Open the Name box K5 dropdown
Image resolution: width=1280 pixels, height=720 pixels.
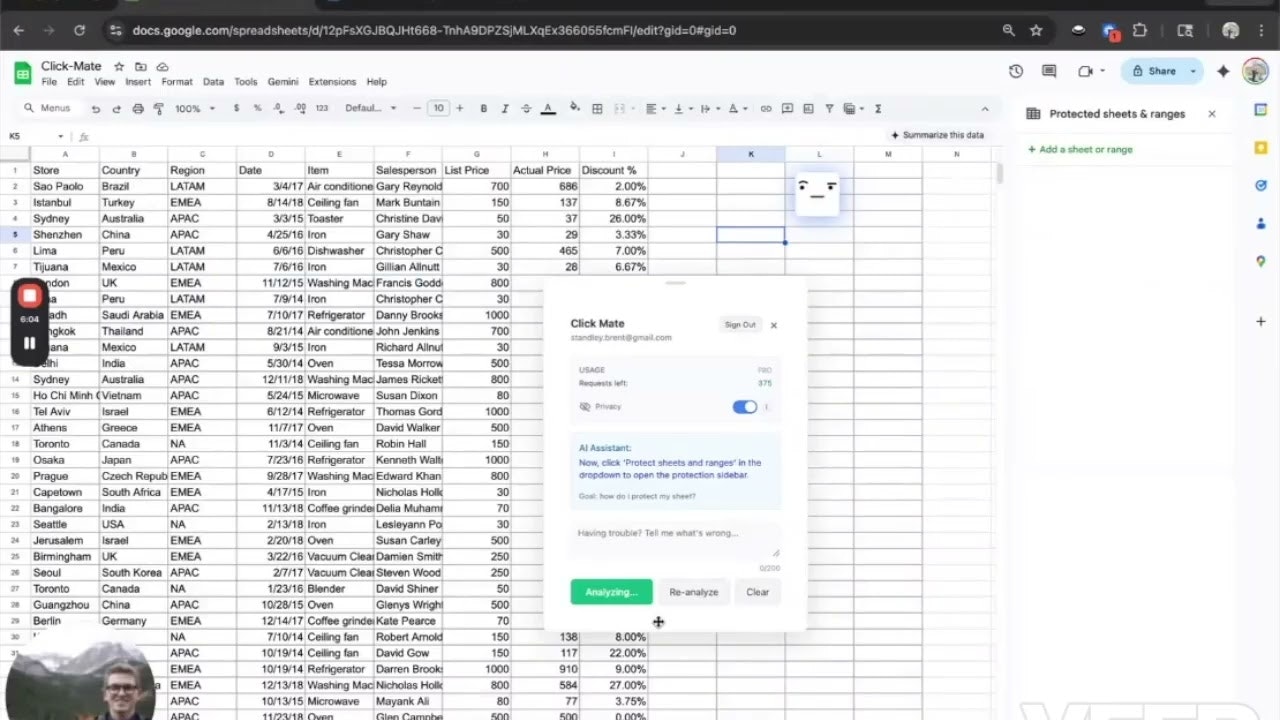pos(60,136)
